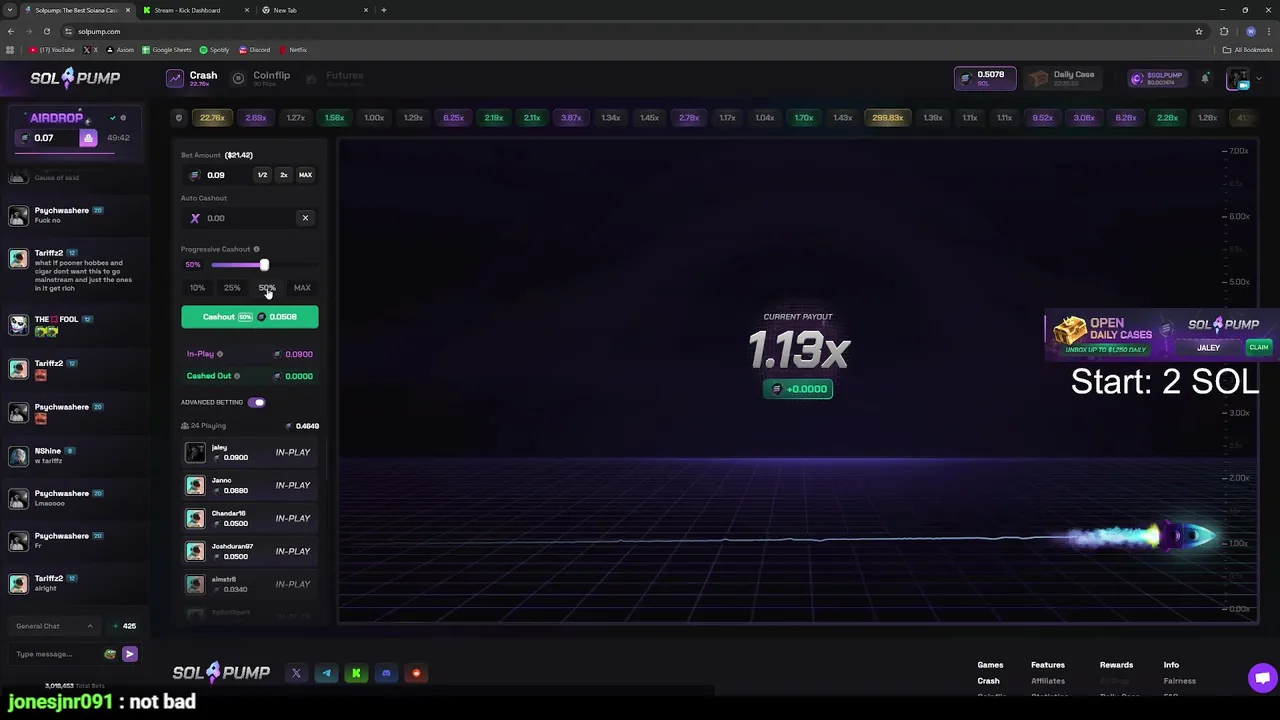Open the YouTube bookmark
The height and width of the screenshot is (720, 1280).
tap(52, 50)
